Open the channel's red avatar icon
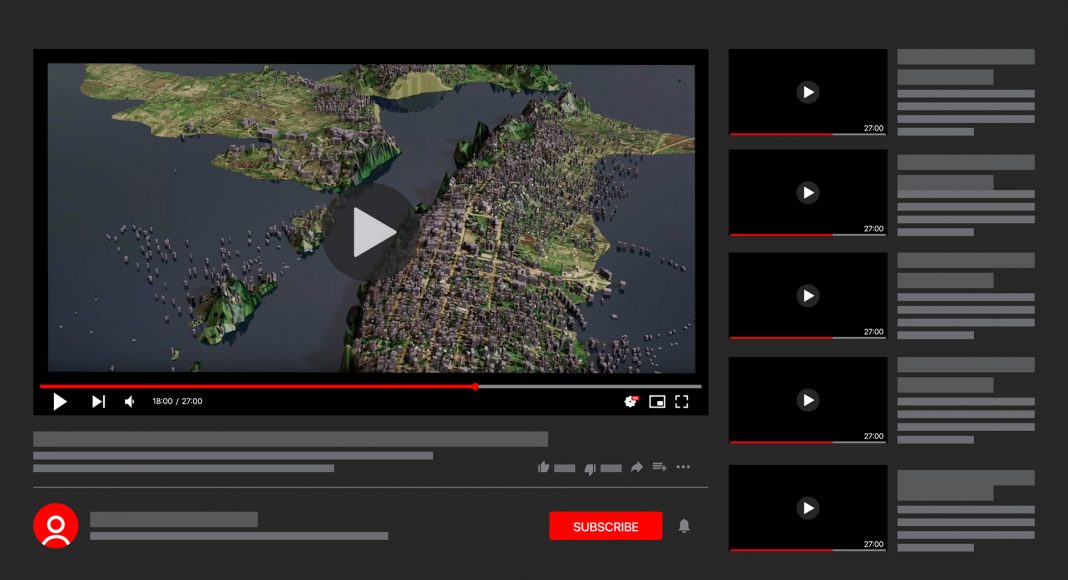Viewport: 1068px width, 580px height. point(56,526)
